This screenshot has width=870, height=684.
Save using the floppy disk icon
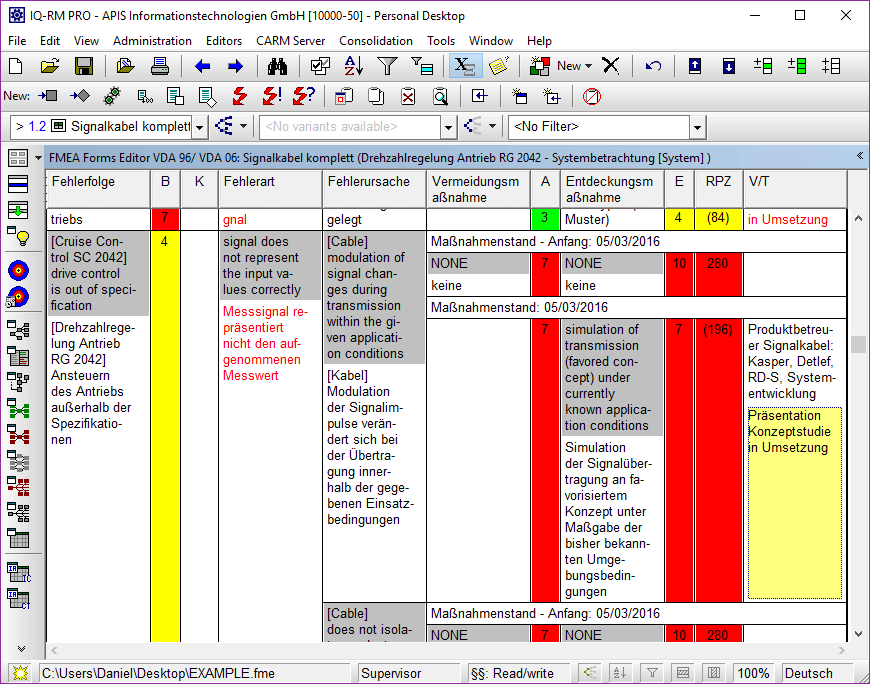[84, 67]
